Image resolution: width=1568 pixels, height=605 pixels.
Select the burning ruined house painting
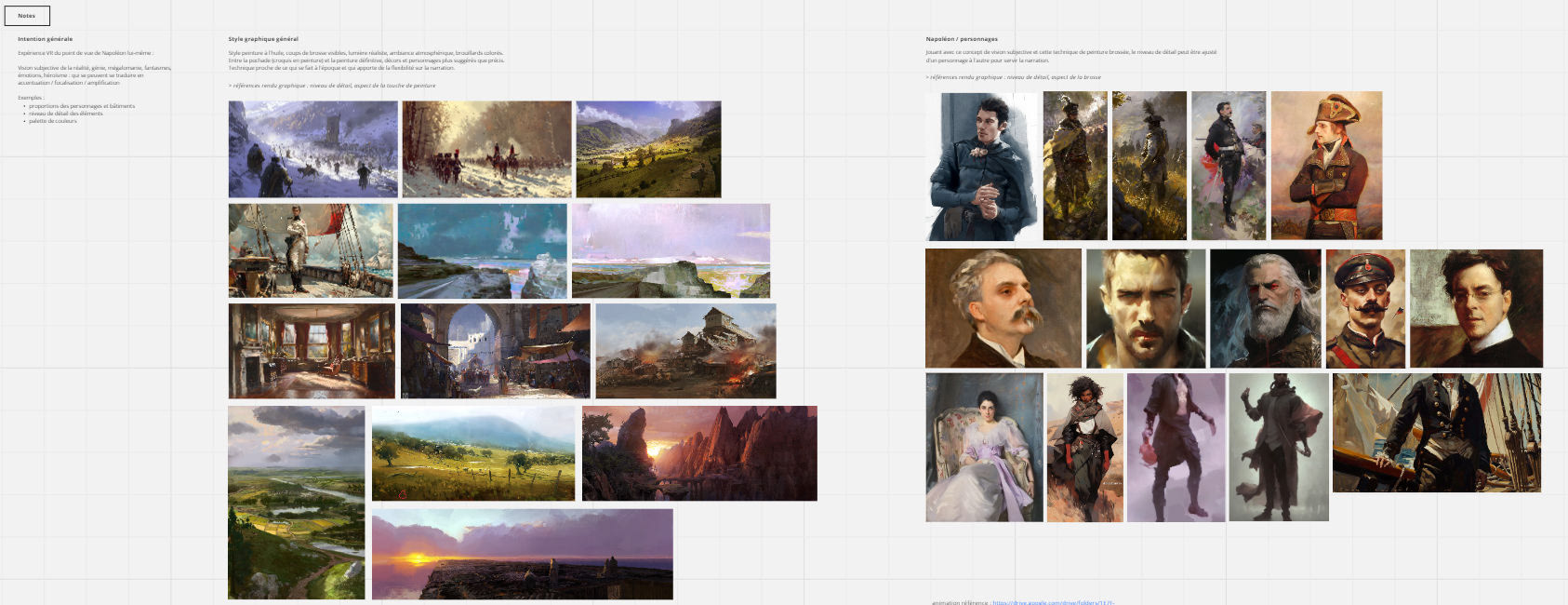pos(685,351)
